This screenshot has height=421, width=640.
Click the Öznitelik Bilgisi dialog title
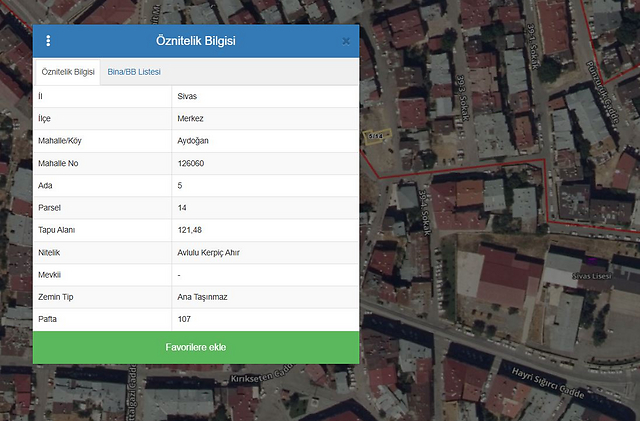tap(196, 41)
